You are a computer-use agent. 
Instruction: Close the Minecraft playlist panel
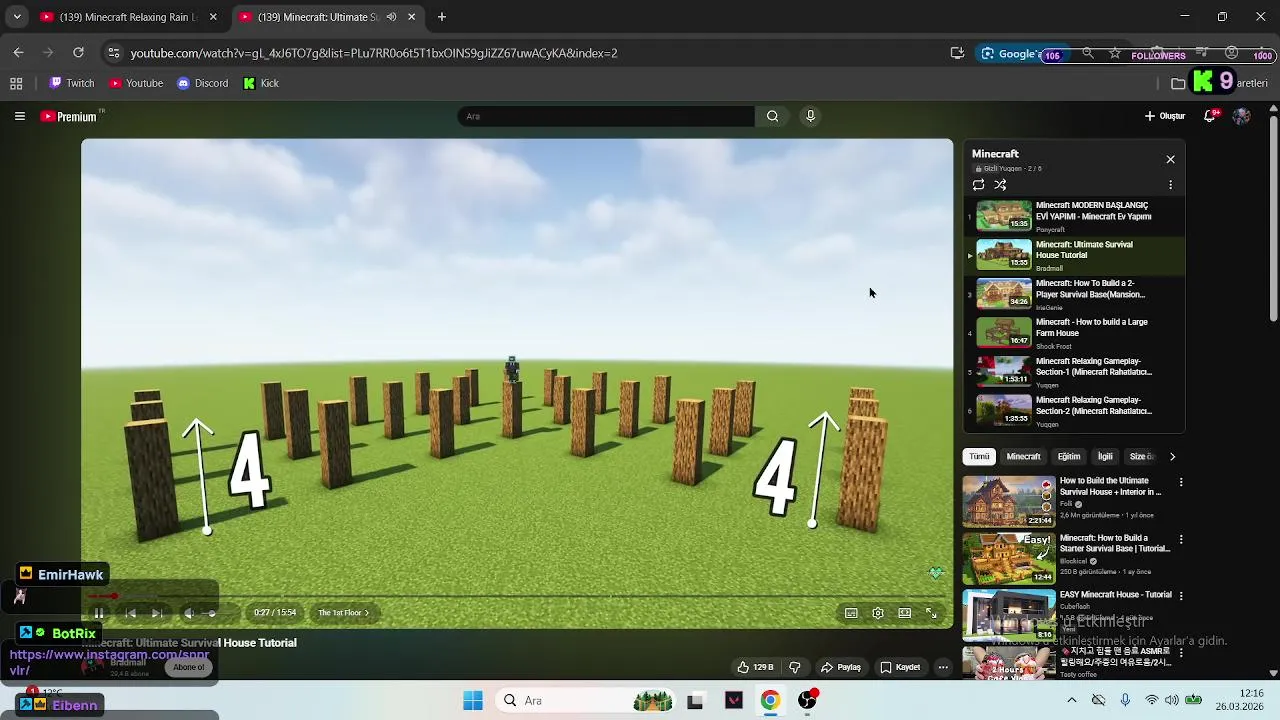click(x=1170, y=159)
